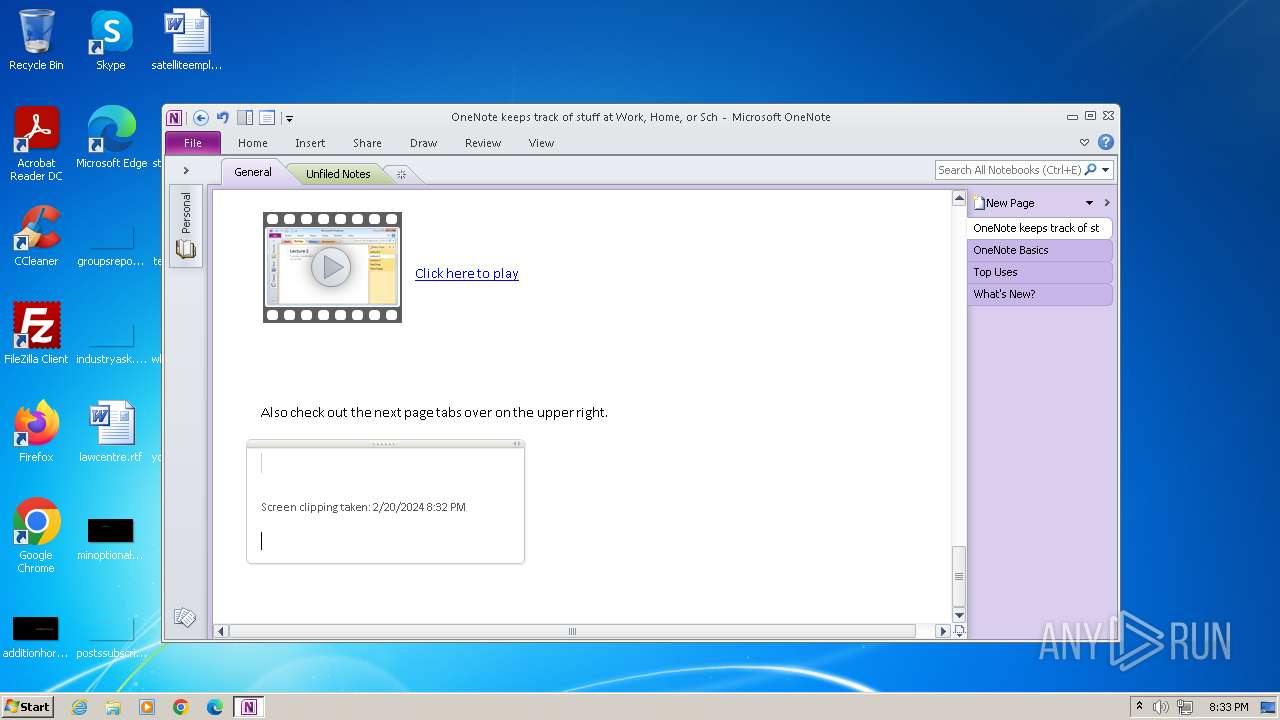Open the What's New? page

click(x=1040, y=294)
